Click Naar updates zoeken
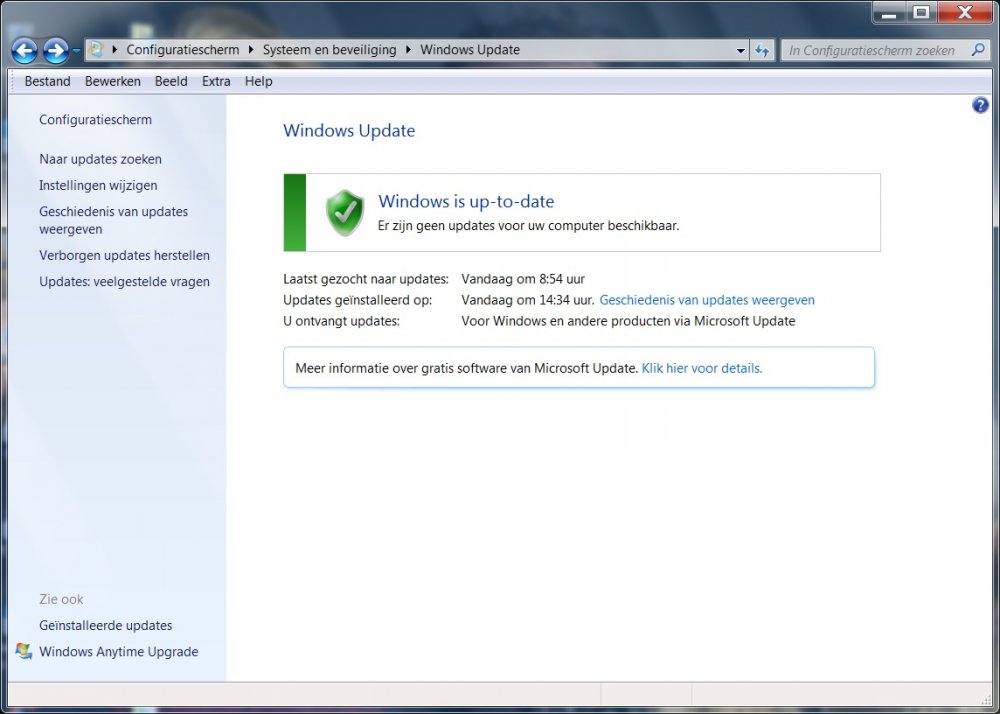 tap(100, 159)
